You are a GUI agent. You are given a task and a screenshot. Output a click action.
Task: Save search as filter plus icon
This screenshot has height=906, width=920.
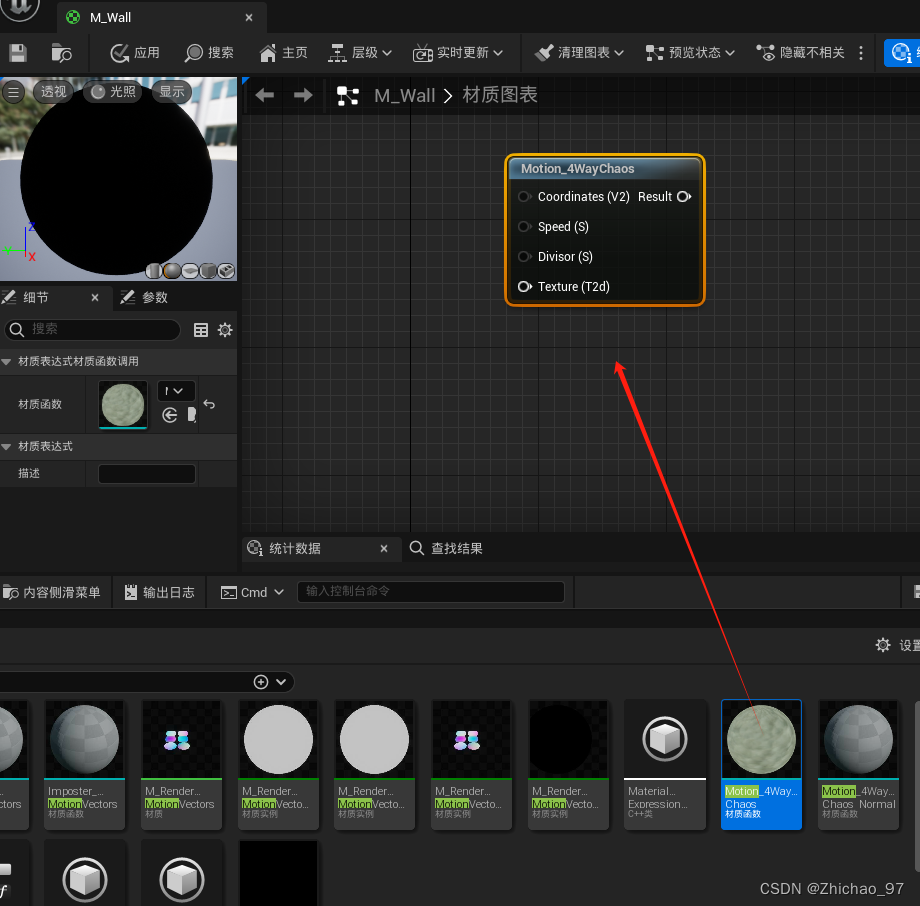261,682
